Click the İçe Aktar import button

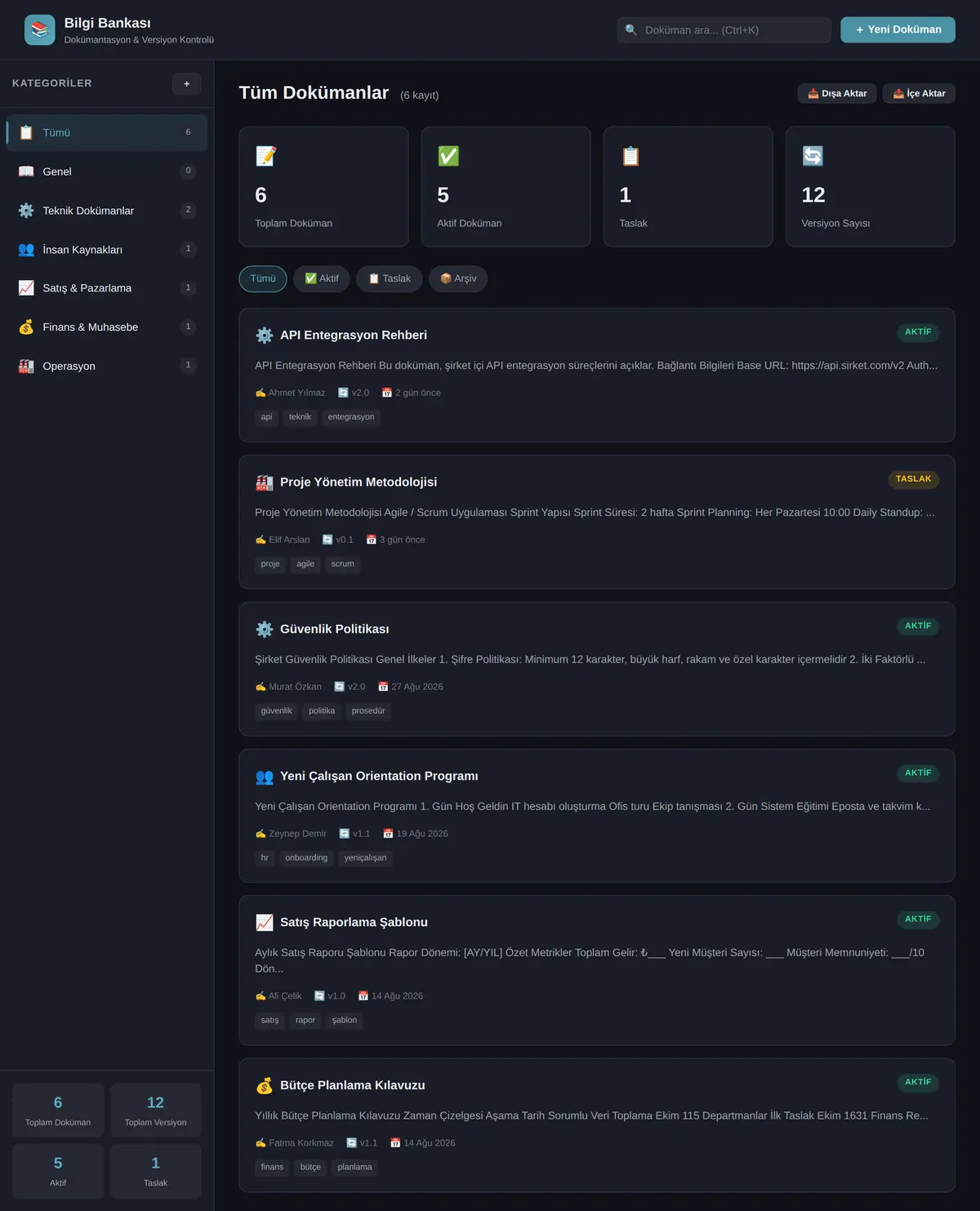920,94
